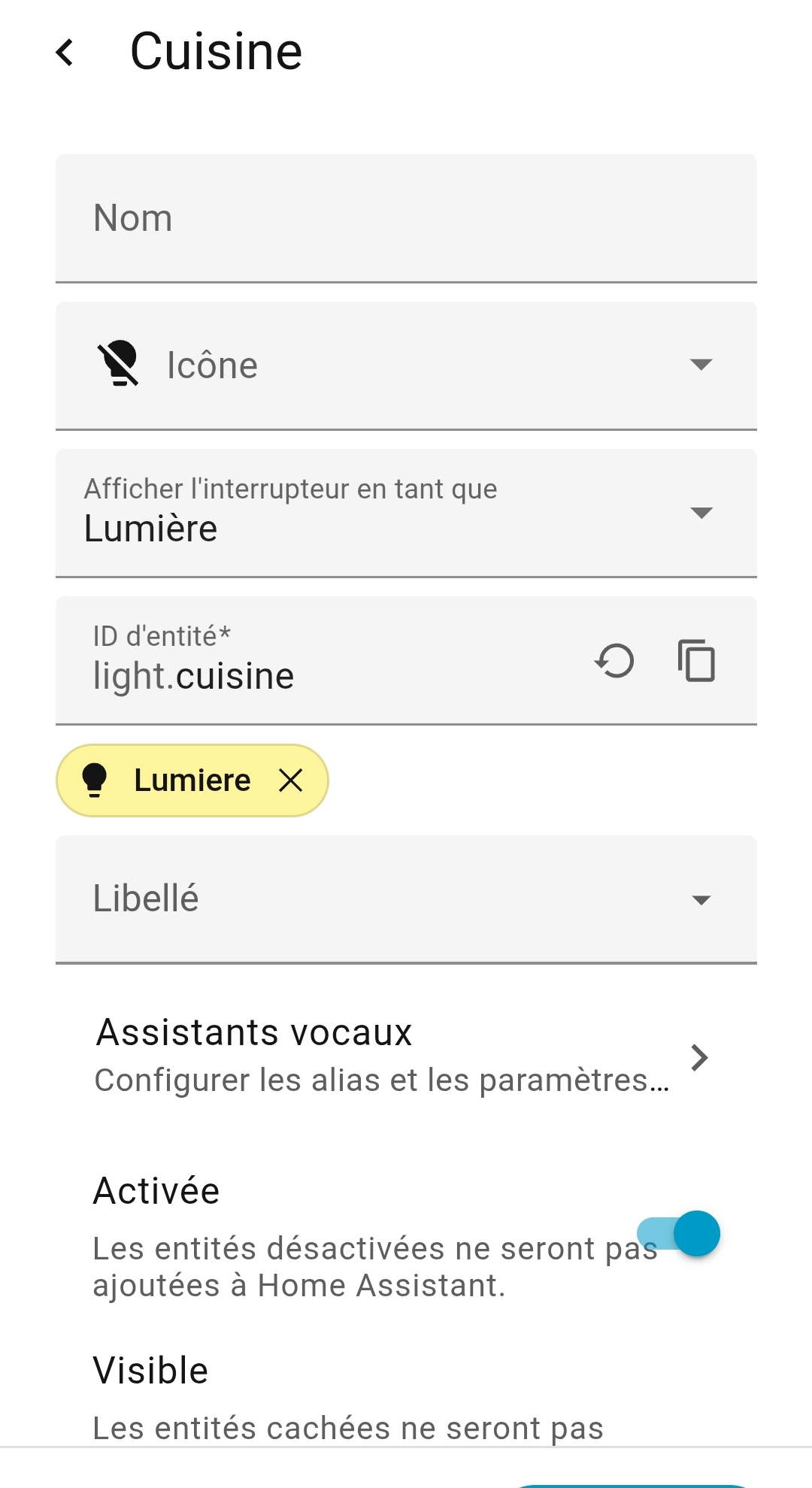The image size is (812, 1488).
Task: Copy the entity ID light.cuisine
Action: point(696,662)
